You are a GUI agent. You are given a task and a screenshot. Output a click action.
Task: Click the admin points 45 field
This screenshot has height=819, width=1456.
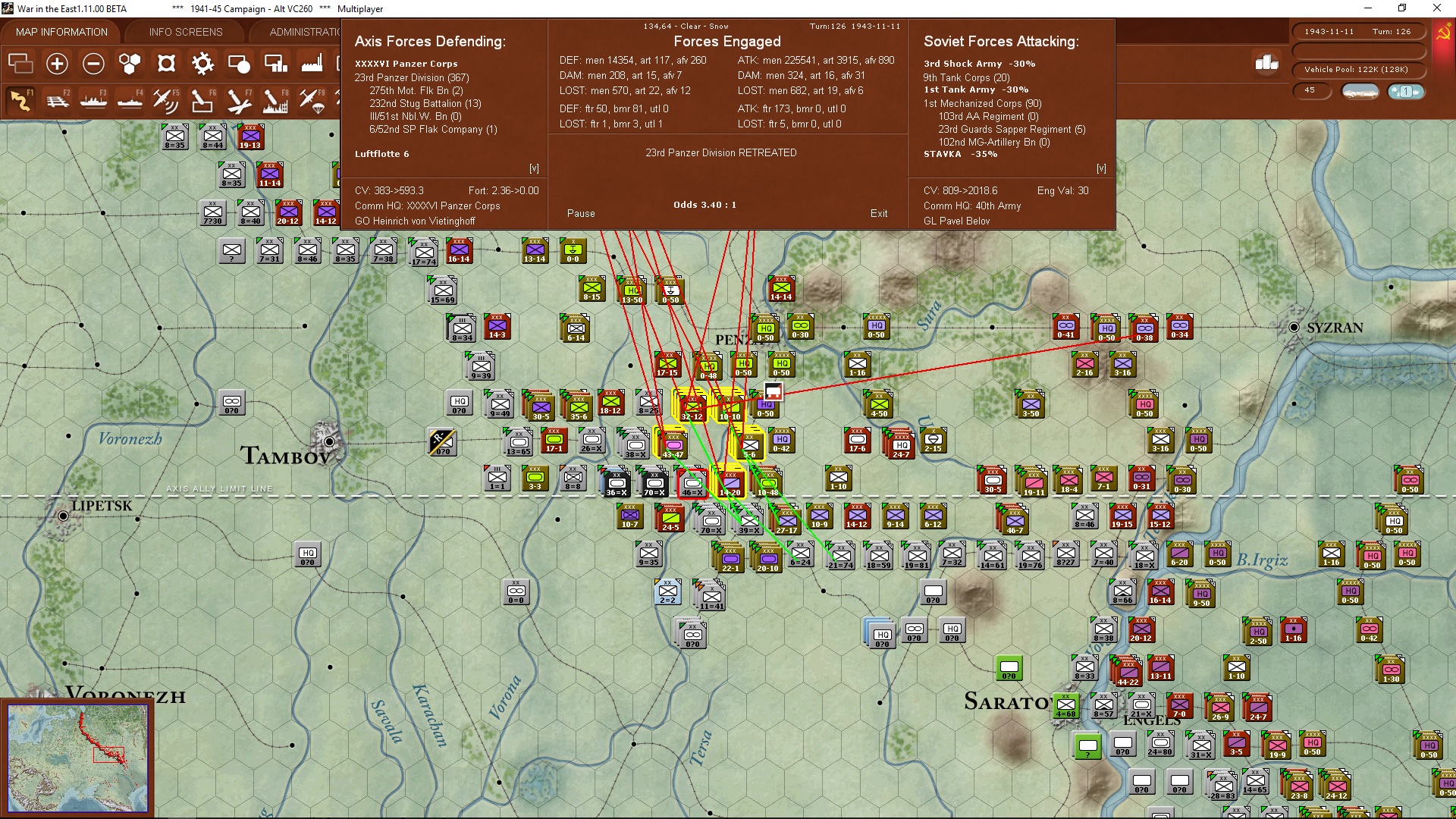click(1312, 90)
